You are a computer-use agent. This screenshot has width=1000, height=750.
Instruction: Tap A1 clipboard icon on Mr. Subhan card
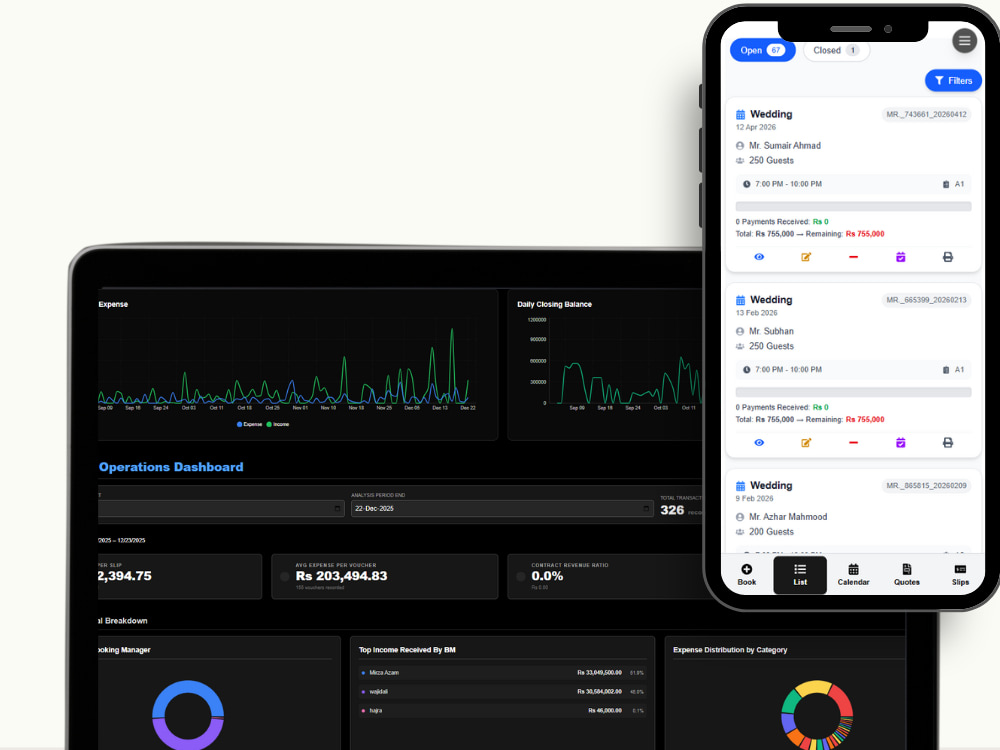946,370
